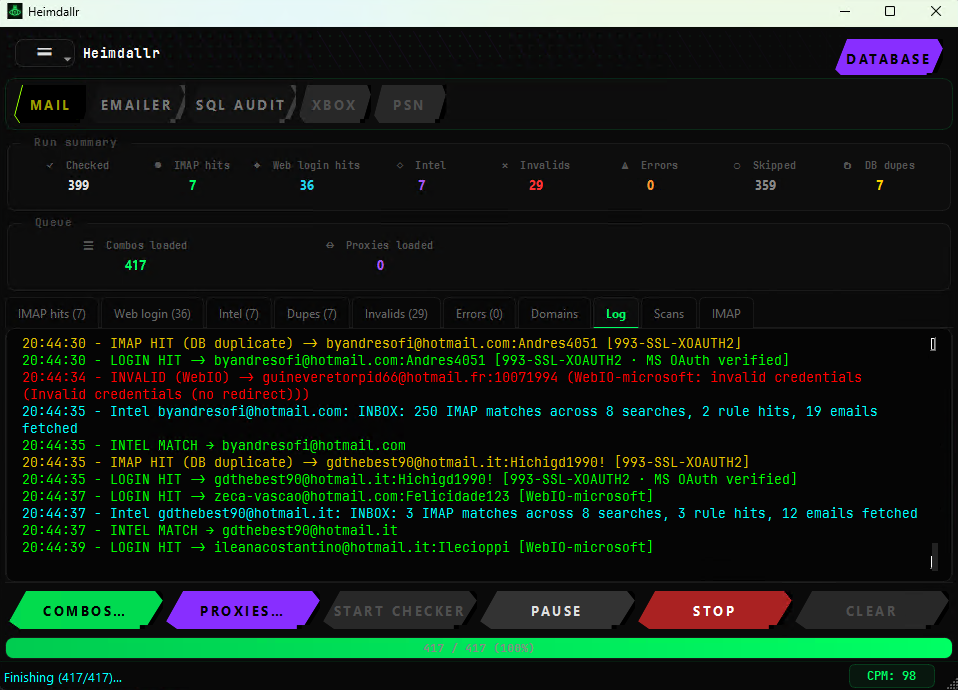
Task: Click the Checked value 399
Action: 78,185
